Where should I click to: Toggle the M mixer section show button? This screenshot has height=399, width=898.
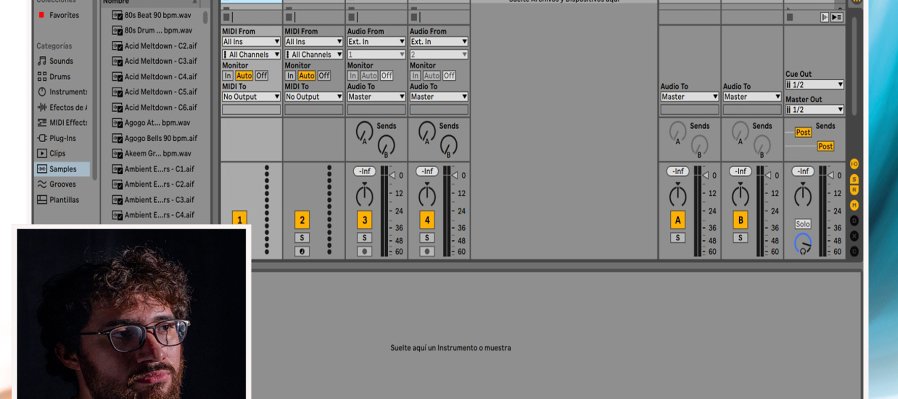point(854,205)
